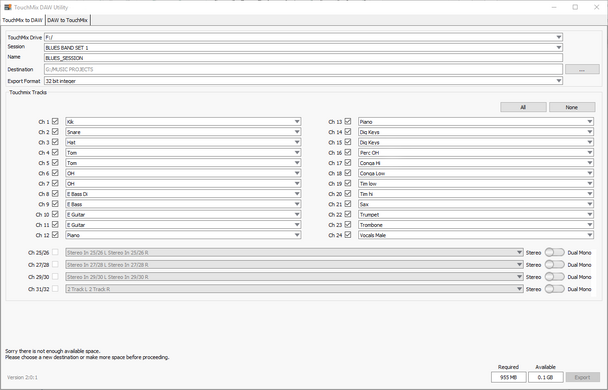Image resolution: width=608 pixels, height=390 pixels.
Task: Expand the Ch 9 E Bass dropdown
Action: pyautogui.click(x=183, y=204)
